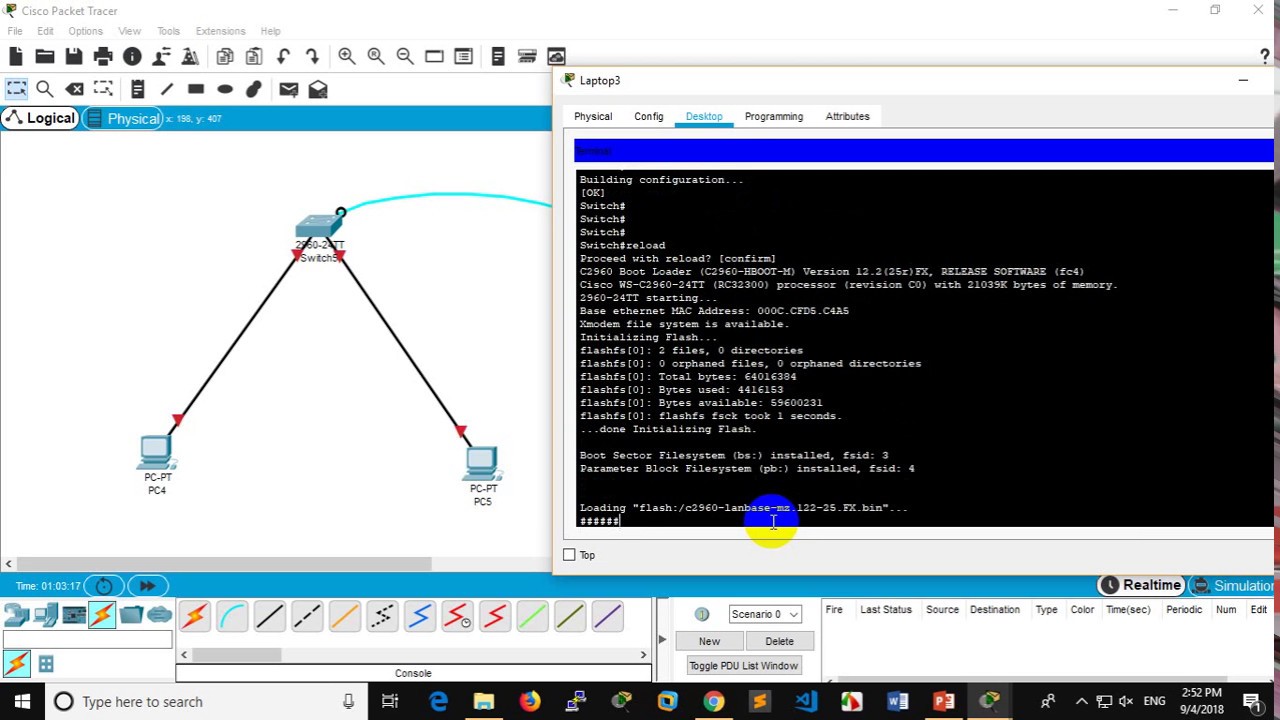Viewport: 1280px width, 720px height.
Task: Focus the Windows taskbar search box
Action: pyautogui.click(x=205, y=702)
